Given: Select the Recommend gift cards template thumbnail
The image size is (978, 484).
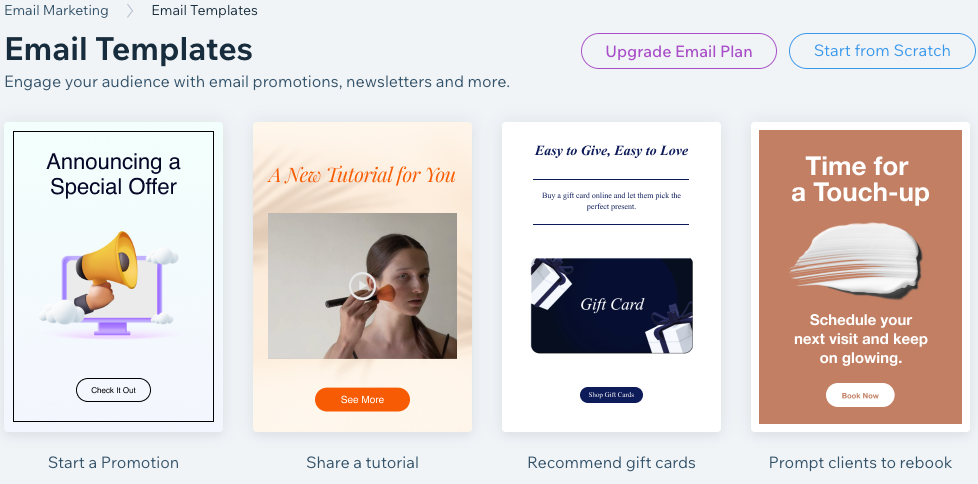Looking at the screenshot, I should pos(611,277).
